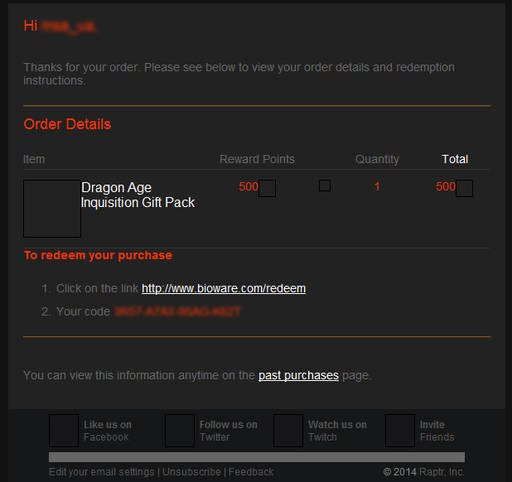Select the Like us on Facebook text
The height and width of the screenshot is (482, 512).
(107, 431)
